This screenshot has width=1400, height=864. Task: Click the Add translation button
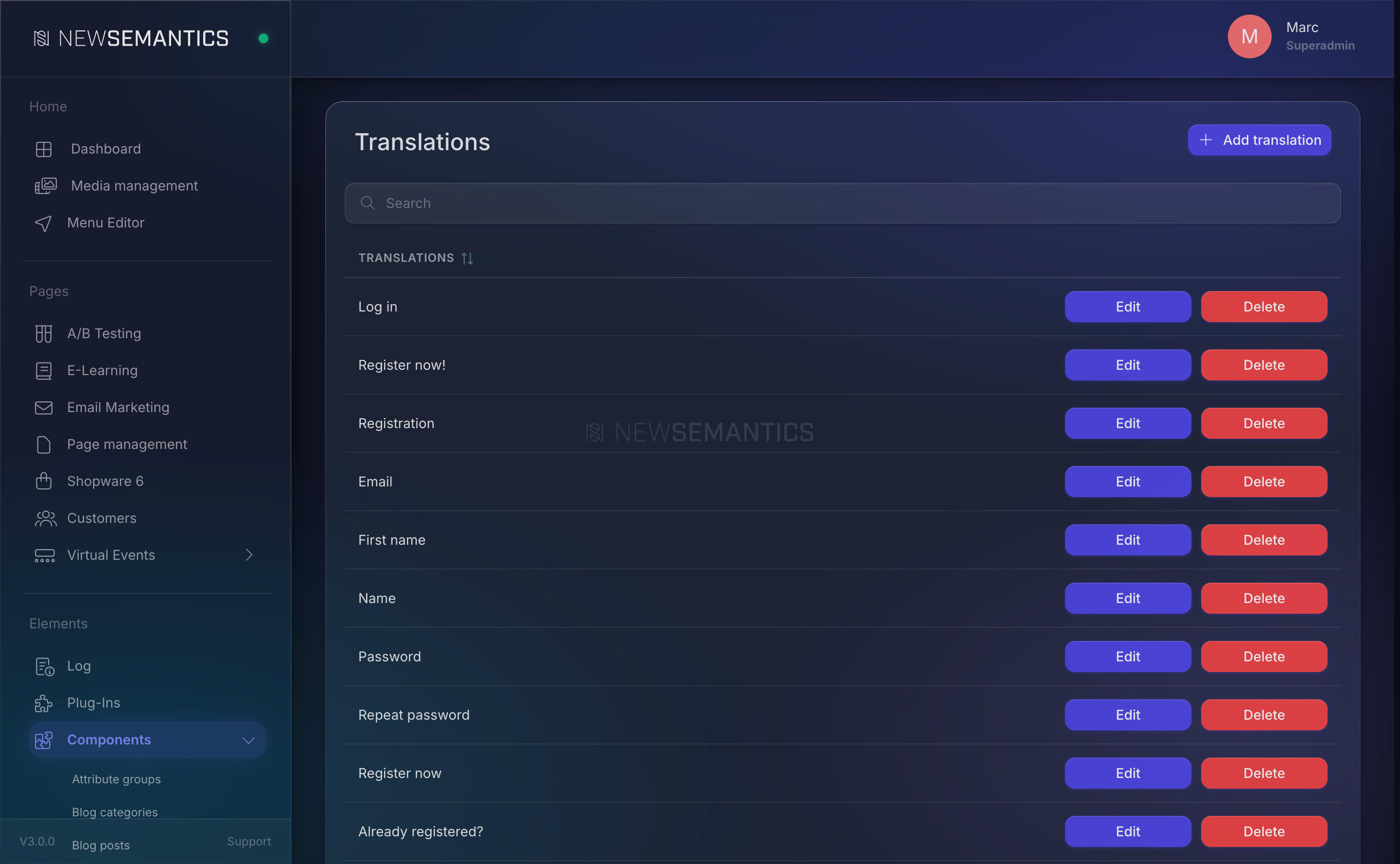1260,140
